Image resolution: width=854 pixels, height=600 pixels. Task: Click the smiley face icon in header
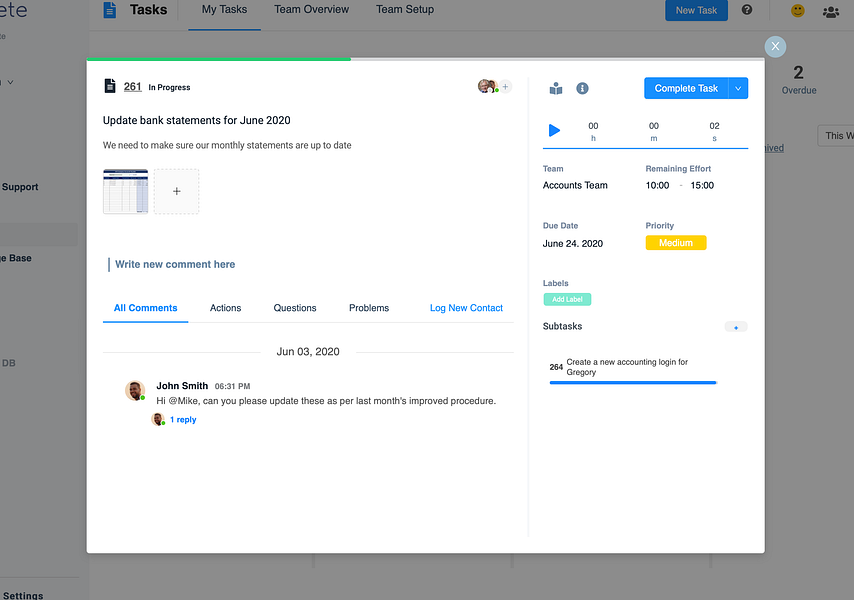tap(797, 10)
